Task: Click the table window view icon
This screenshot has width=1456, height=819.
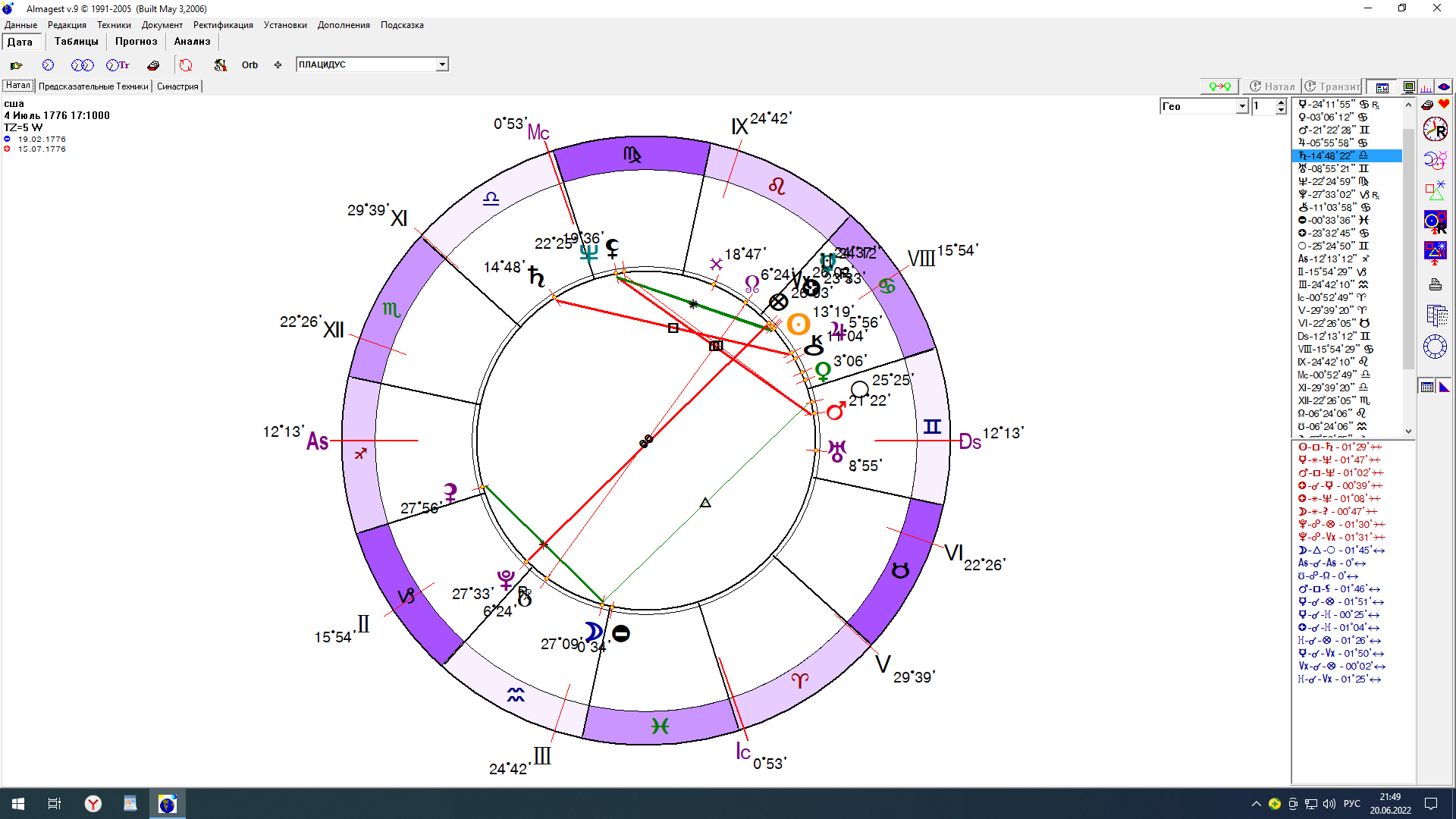Action: 1382,87
